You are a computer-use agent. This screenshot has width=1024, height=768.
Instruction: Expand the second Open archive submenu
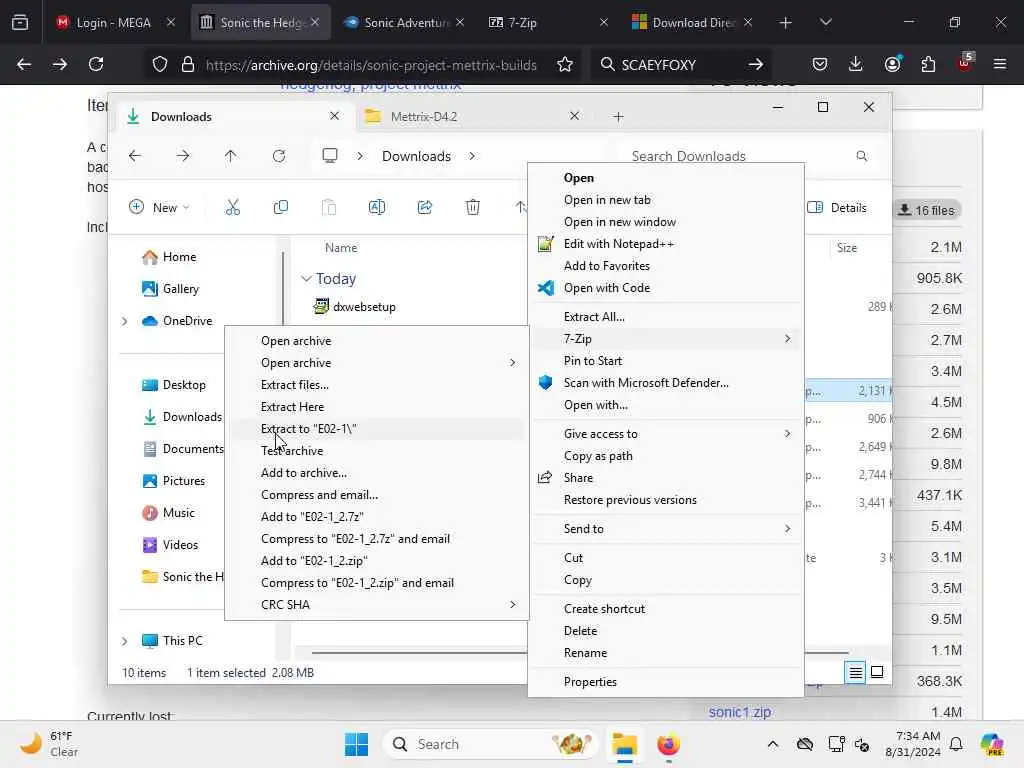[x=513, y=362]
